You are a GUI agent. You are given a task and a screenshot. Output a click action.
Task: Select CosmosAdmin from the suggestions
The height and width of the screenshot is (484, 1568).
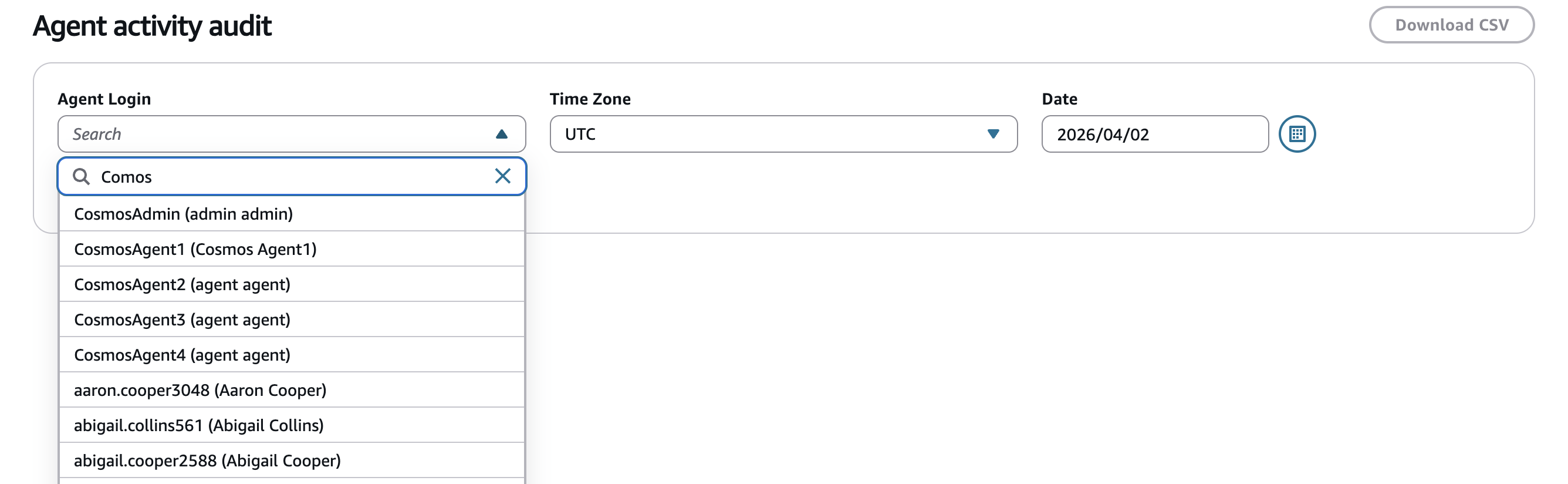pos(183,213)
